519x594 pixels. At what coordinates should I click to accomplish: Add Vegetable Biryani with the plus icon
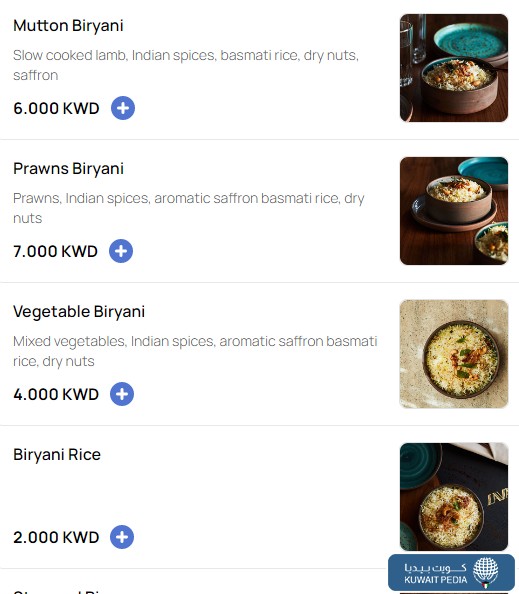coord(122,394)
